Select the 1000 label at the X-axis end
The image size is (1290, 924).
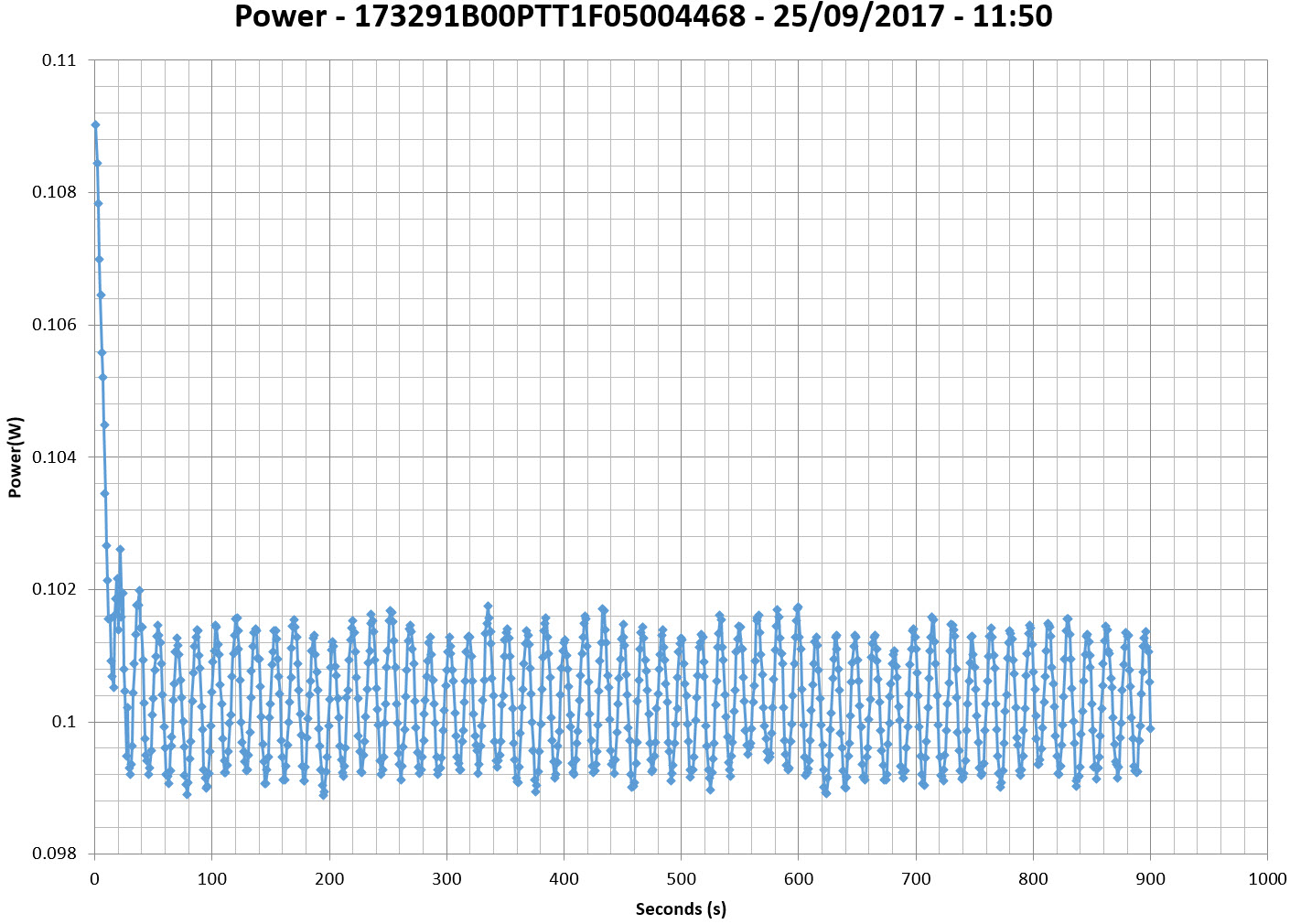tap(1267, 879)
